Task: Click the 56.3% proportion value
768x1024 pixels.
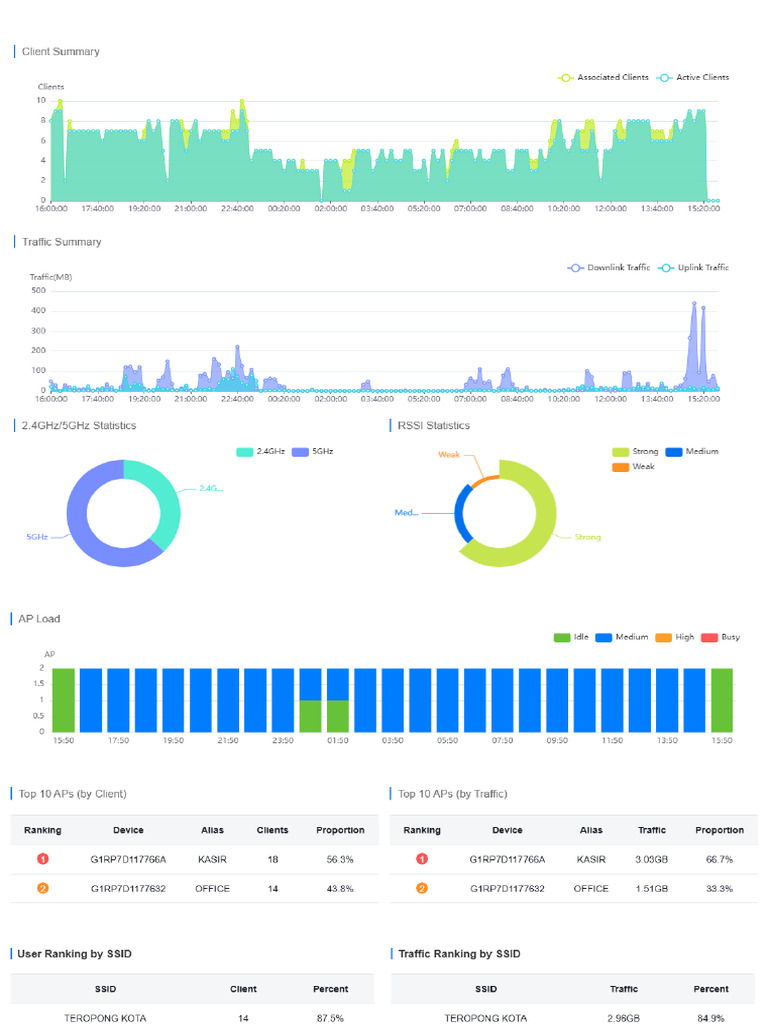Action: click(x=340, y=859)
